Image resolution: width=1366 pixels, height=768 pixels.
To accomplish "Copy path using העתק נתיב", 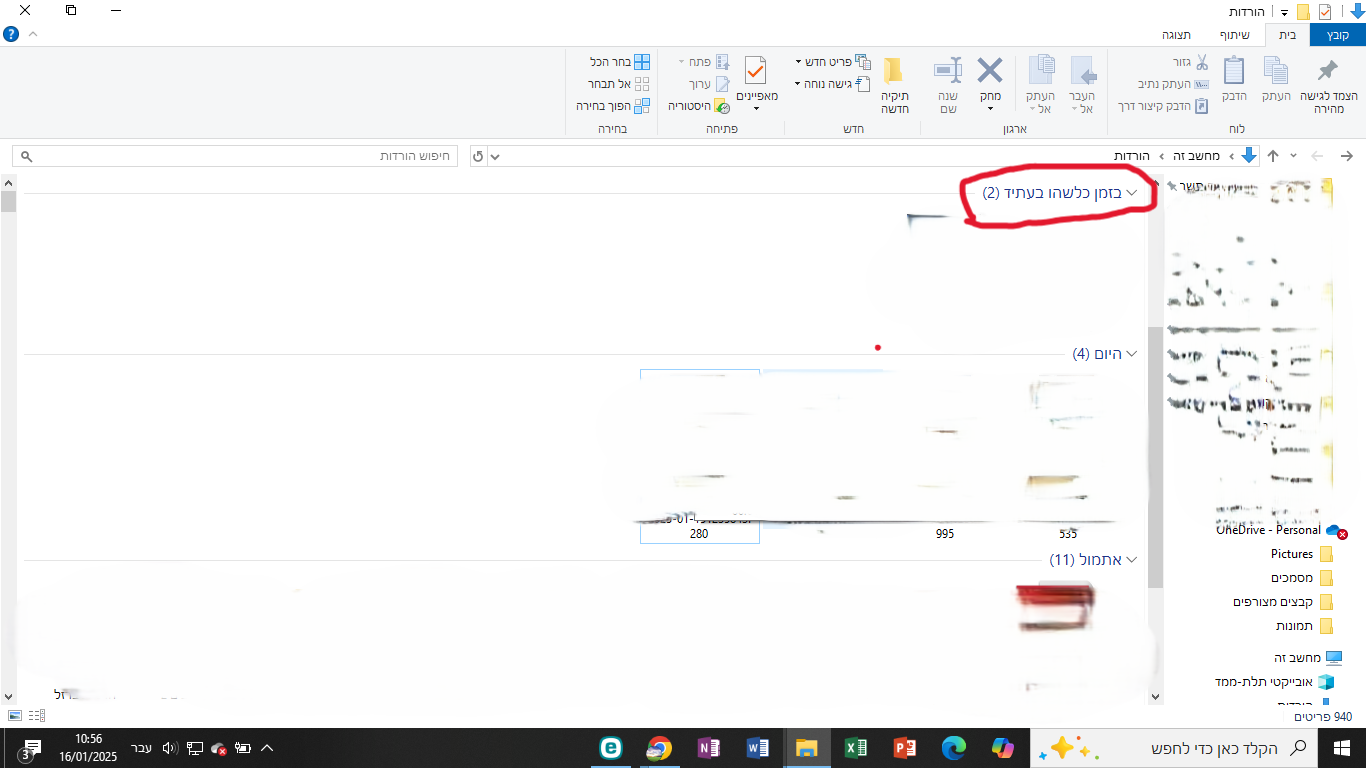I will coord(1174,84).
